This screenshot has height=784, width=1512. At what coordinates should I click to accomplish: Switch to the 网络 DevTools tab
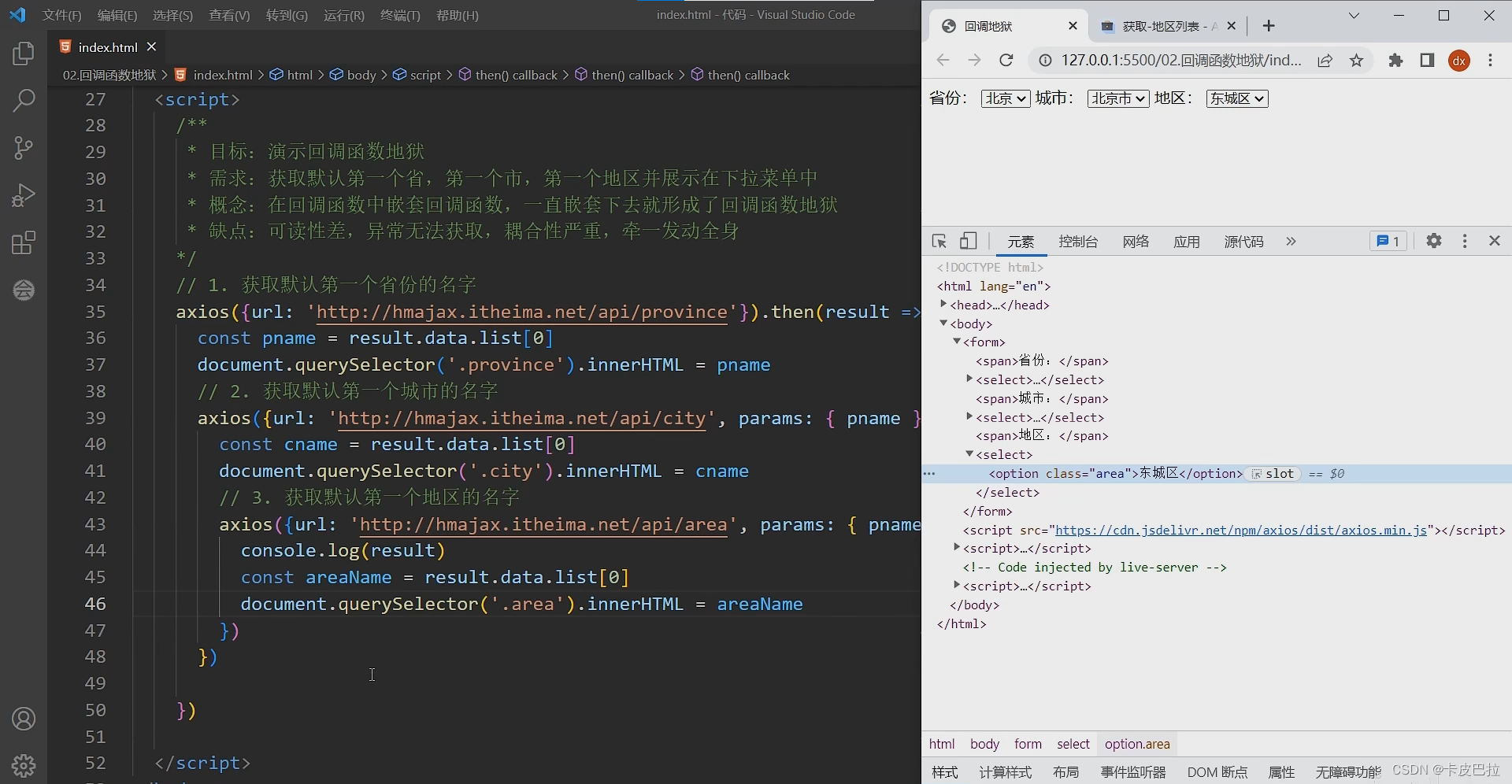point(1136,242)
